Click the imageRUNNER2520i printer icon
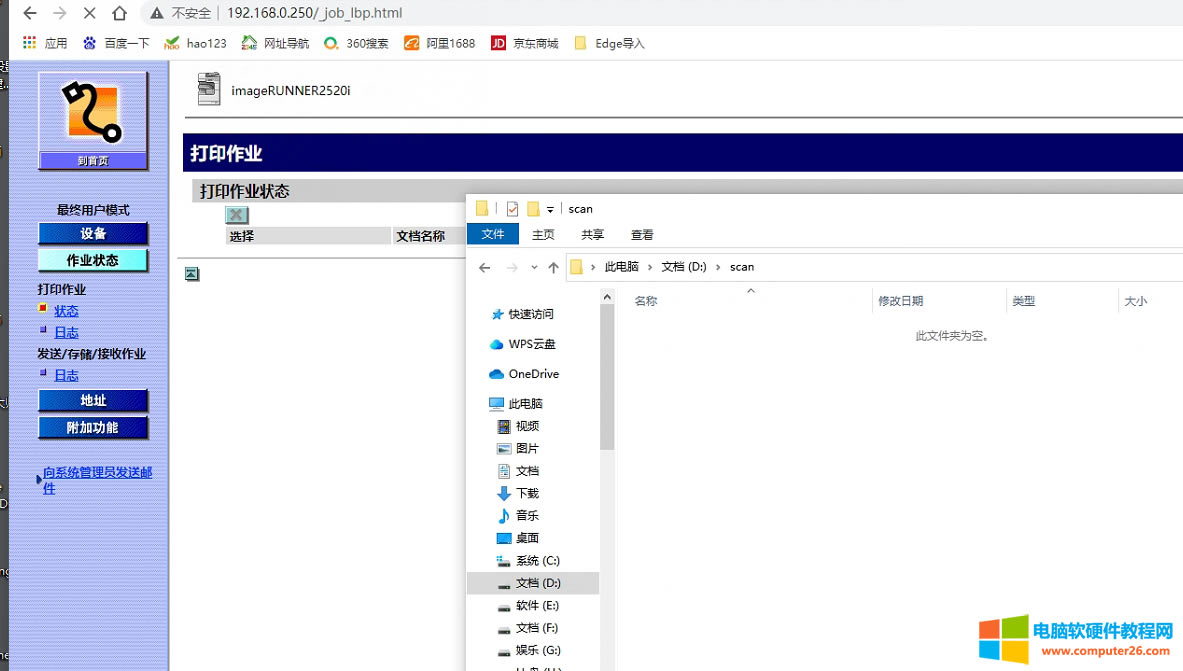1183x671 pixels. (209, 89)
